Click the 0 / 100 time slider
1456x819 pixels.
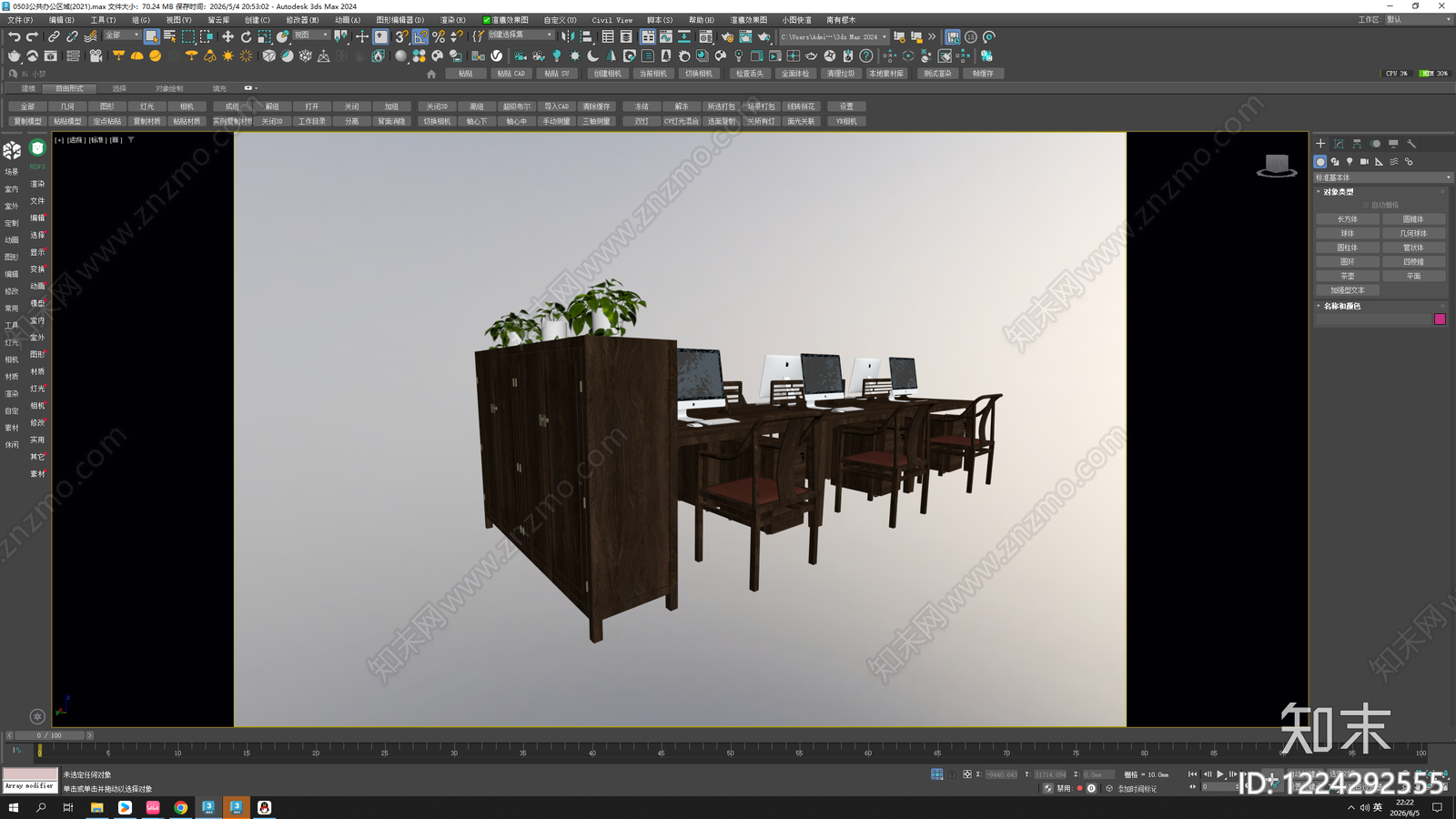[x=49, y=735]
